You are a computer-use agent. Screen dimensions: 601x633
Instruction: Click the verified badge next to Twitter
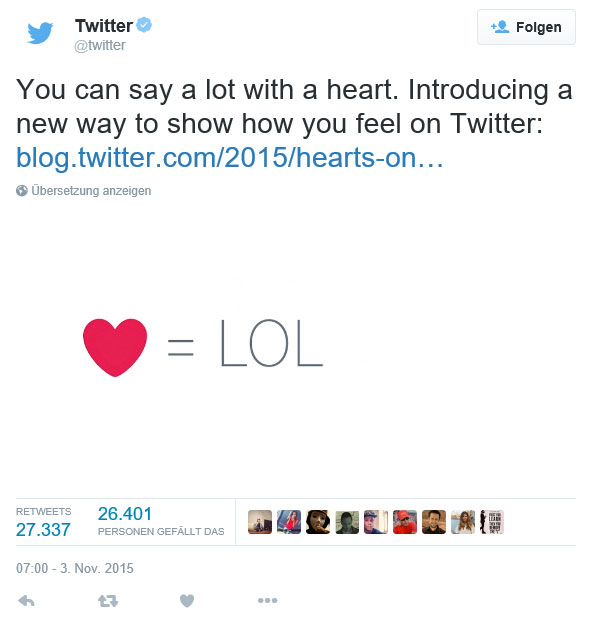coord(144,25)
